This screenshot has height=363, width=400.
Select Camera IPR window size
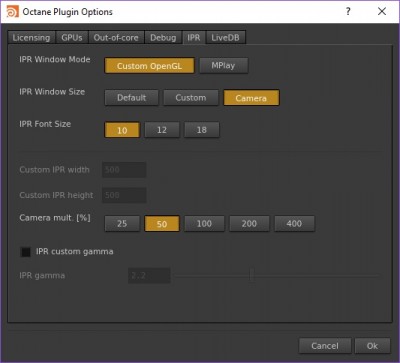(251, 98)
